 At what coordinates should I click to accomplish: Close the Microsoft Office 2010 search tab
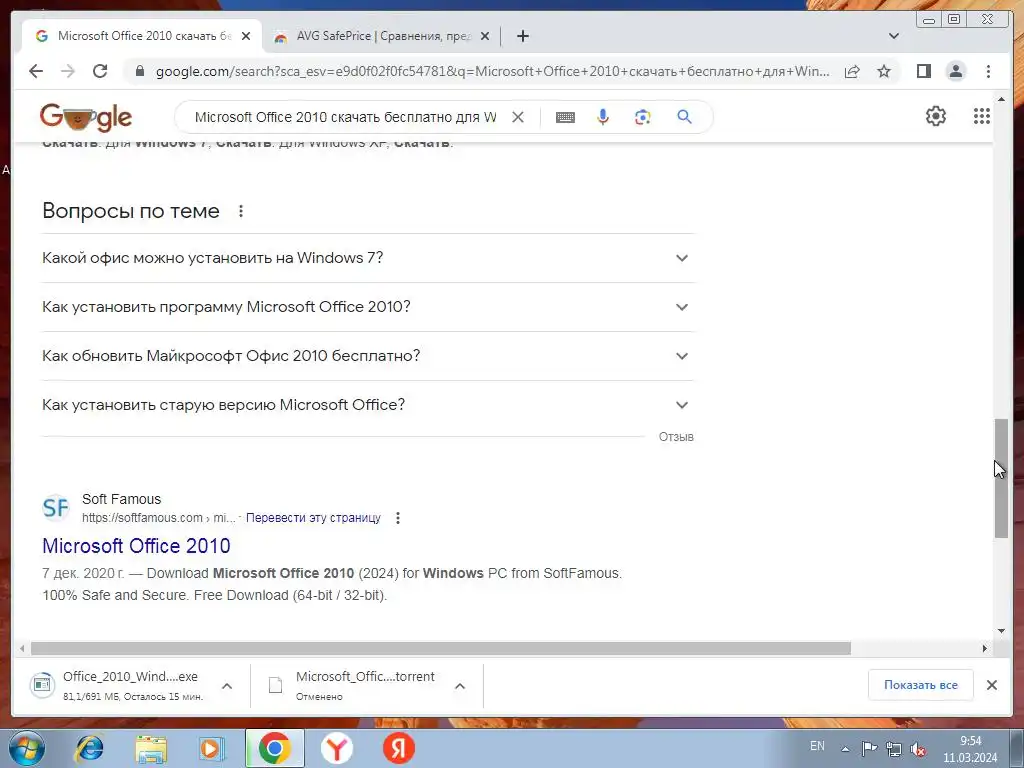(246, 36)
